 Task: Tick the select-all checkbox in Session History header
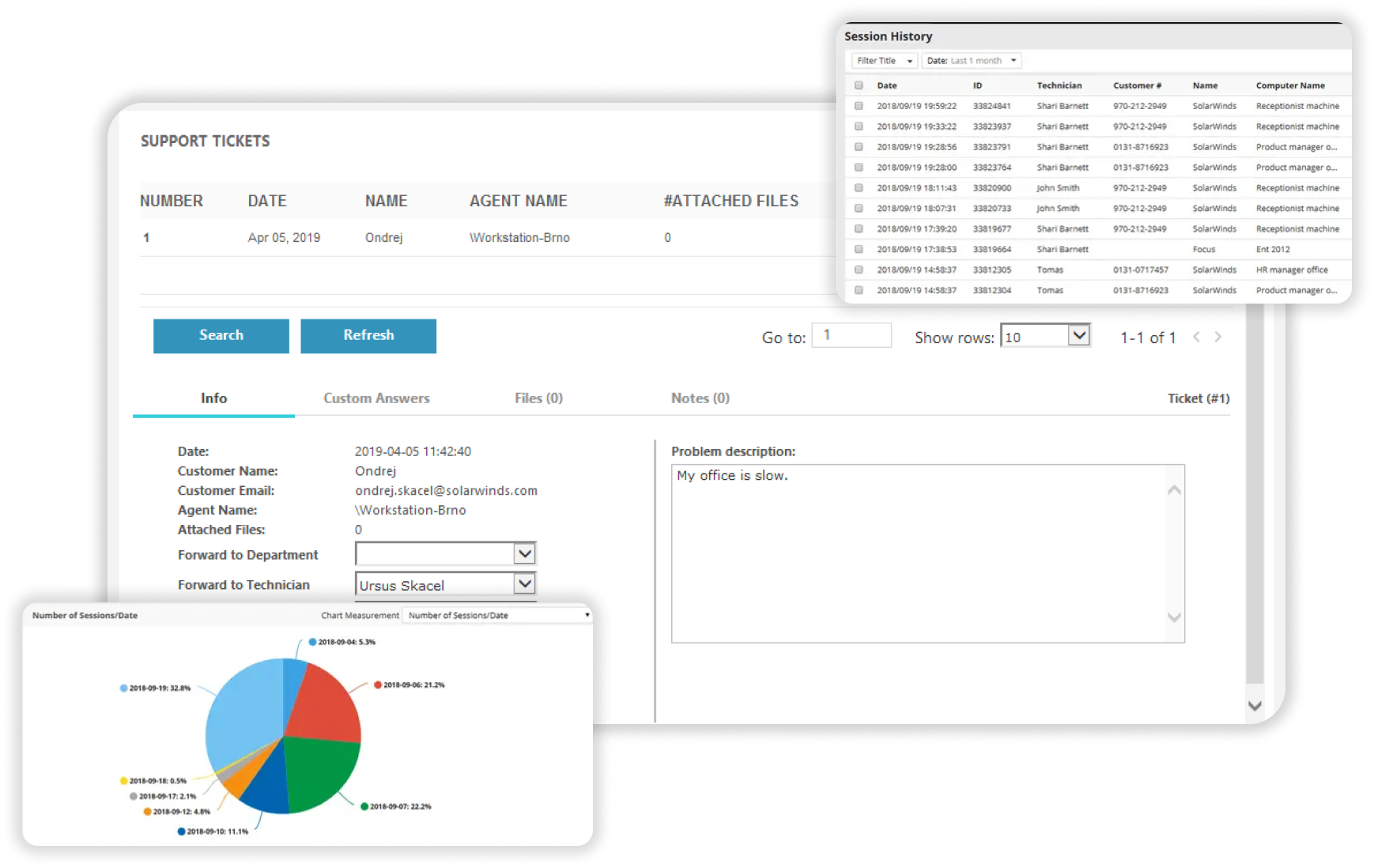tap(859, 85)
